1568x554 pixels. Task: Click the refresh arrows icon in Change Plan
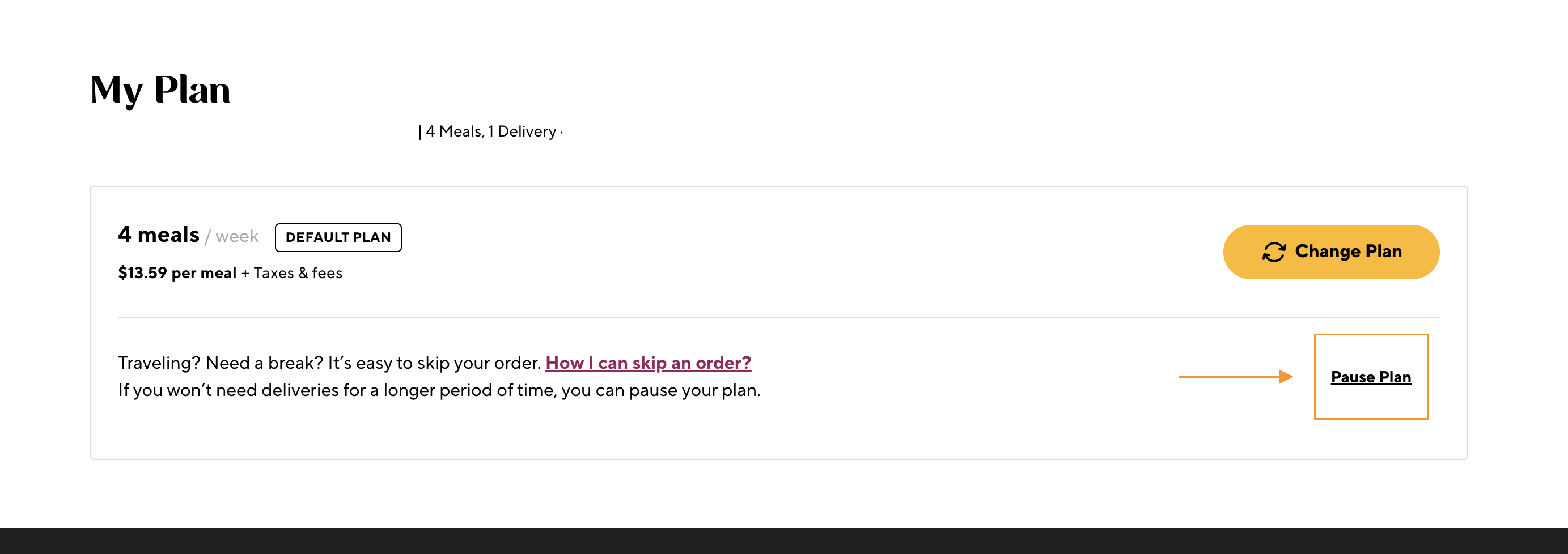[x=1273, y=252]
